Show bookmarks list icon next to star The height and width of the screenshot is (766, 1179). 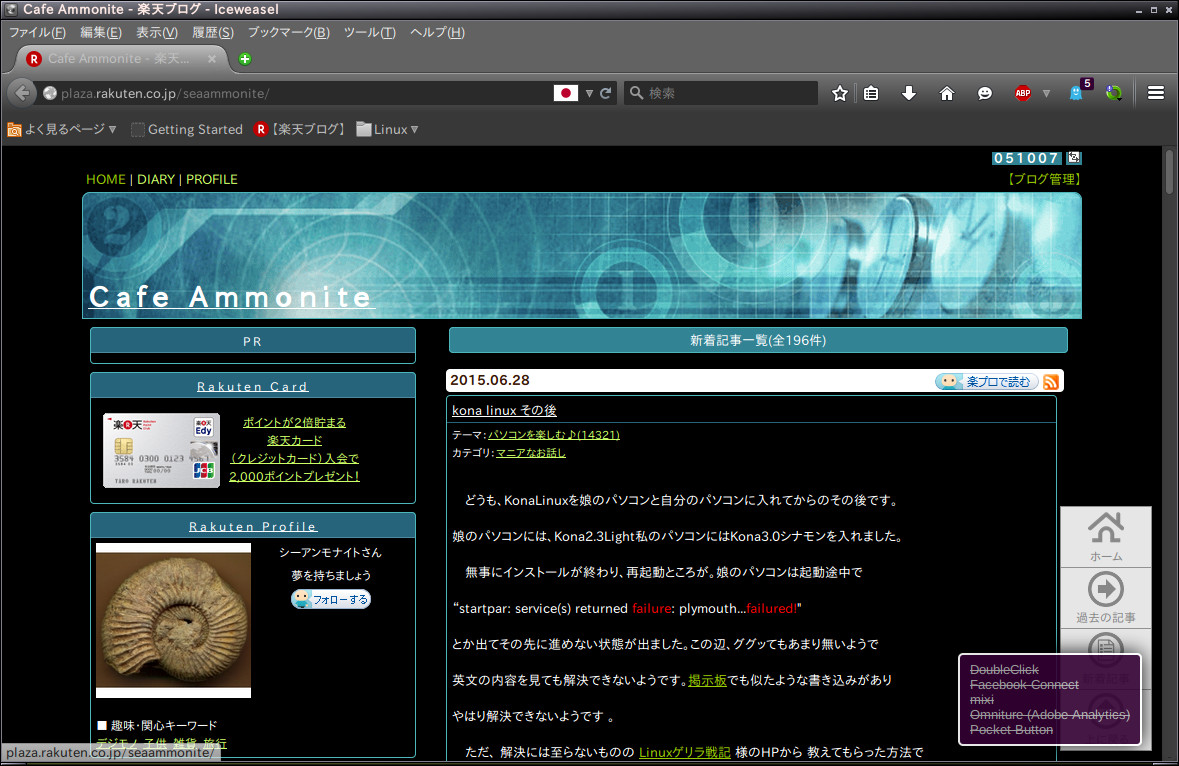[871, 93]
